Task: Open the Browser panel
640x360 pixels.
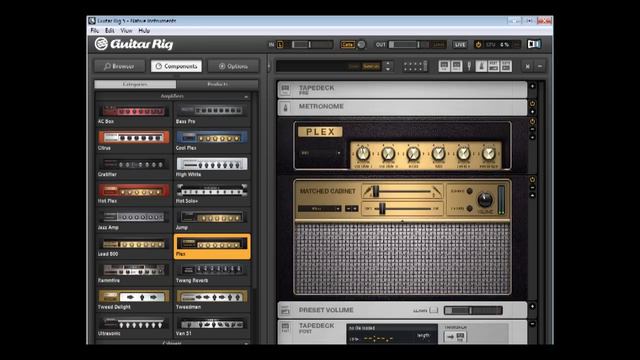Action: pos(119,66)
